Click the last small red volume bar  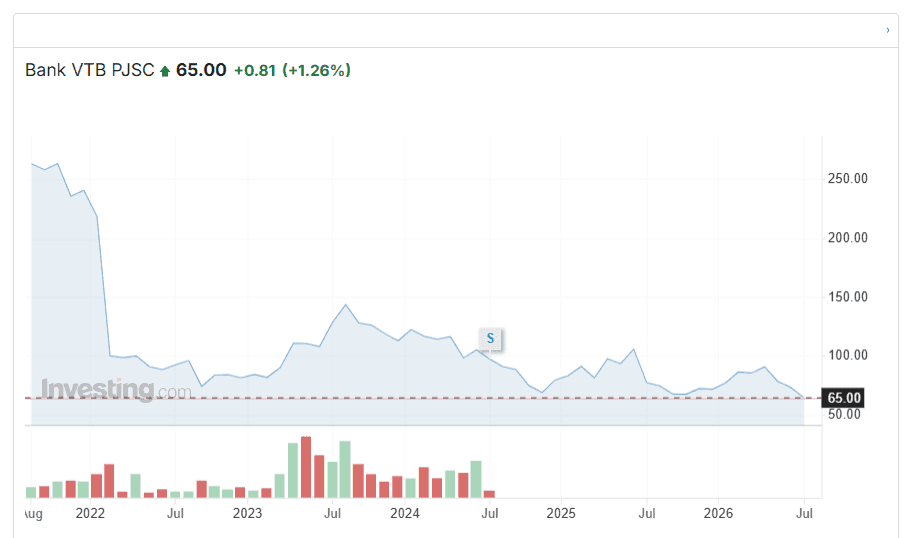coord(489,494)
